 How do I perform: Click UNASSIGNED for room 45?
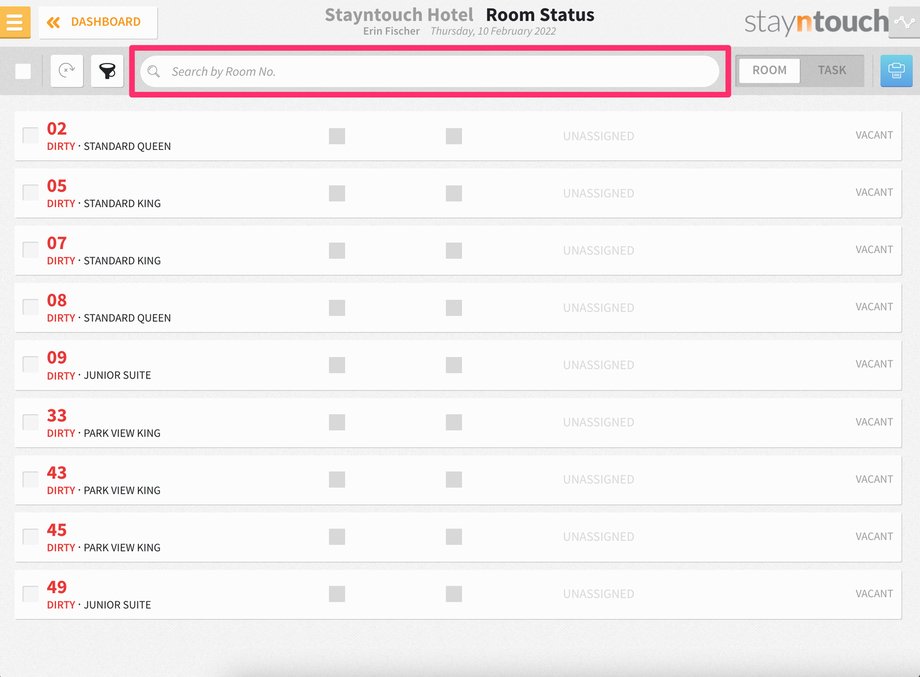[598, 537]
